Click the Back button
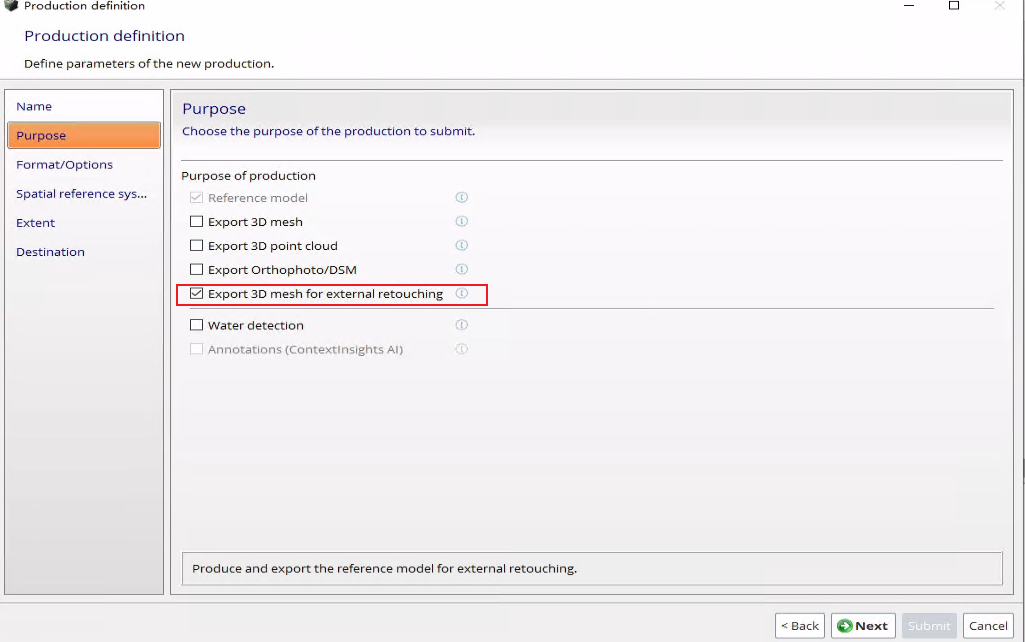 (800, 626)
